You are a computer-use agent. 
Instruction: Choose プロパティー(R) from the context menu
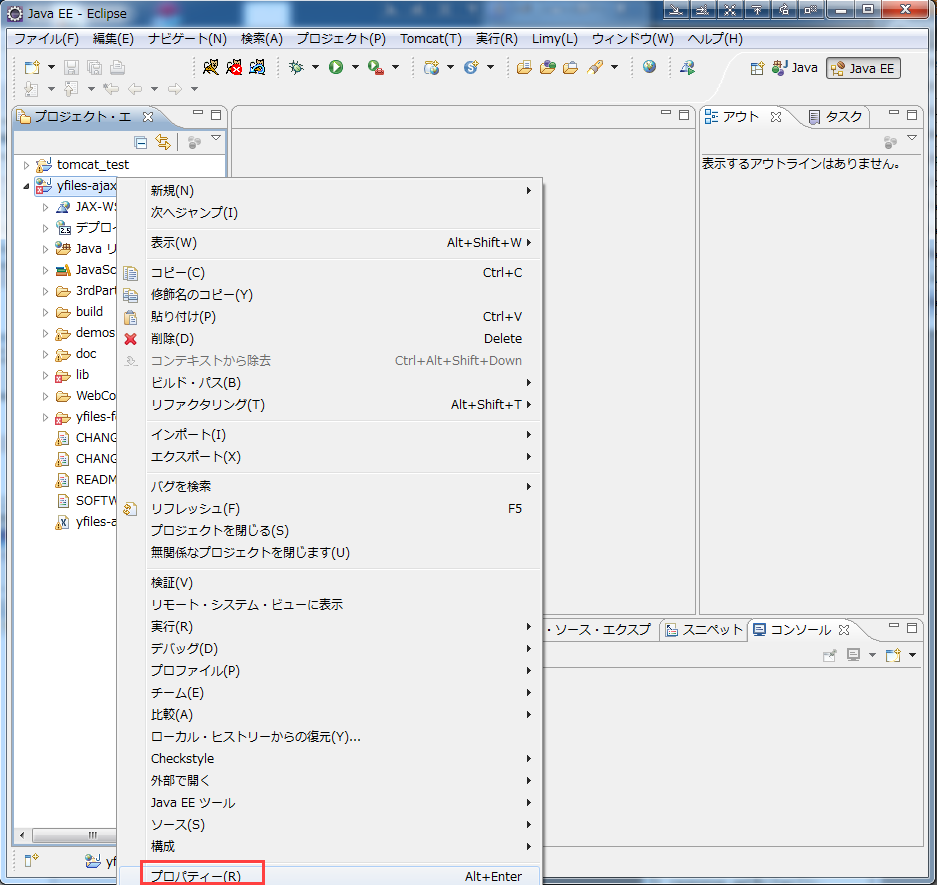click(x=196, y=876)
